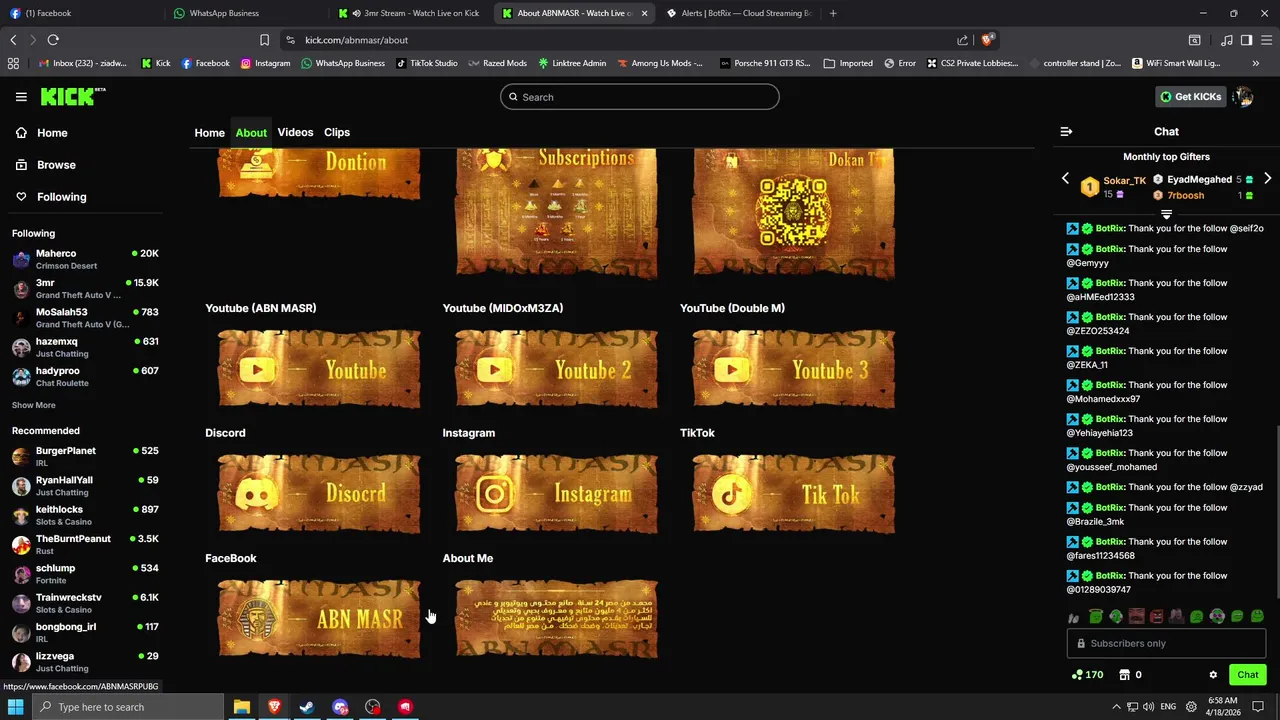Open Following in the sidebar
Image resolution: width=1280 pixels, height=720 pixels.
coord(51,197)
